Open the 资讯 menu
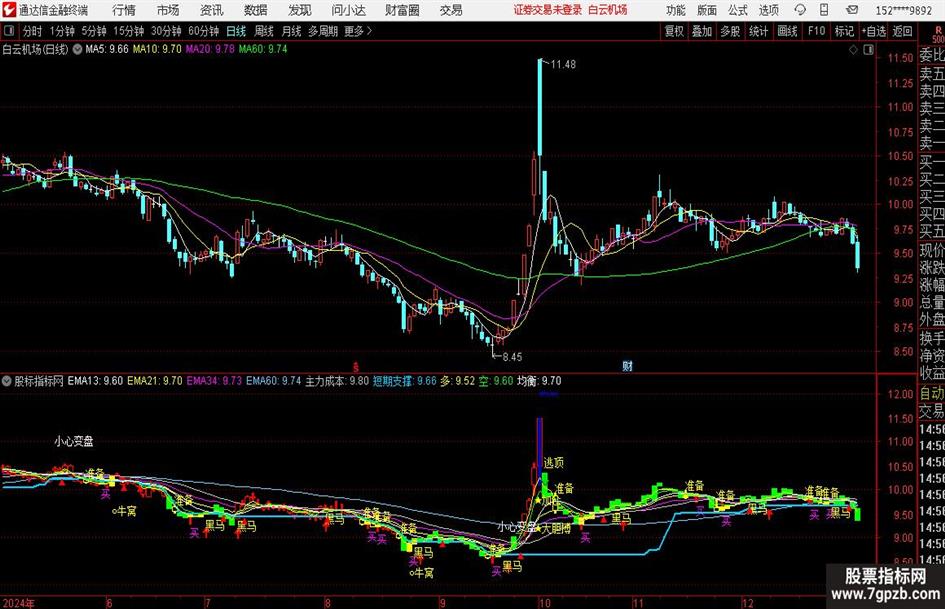The width and height of the screenshot is (945, 609). click(x=212, y=10)
